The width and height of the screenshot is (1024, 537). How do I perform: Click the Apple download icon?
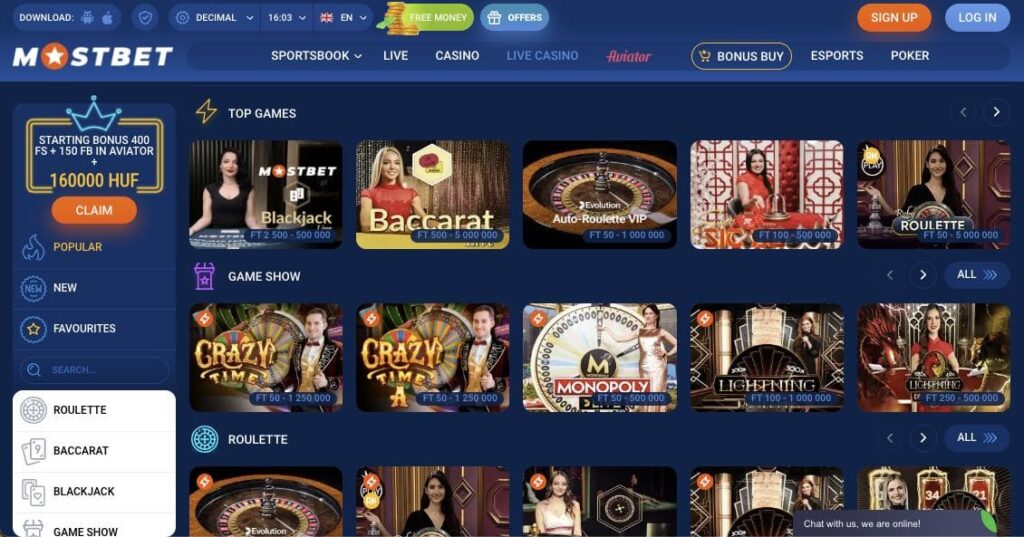tap(108, 18)
